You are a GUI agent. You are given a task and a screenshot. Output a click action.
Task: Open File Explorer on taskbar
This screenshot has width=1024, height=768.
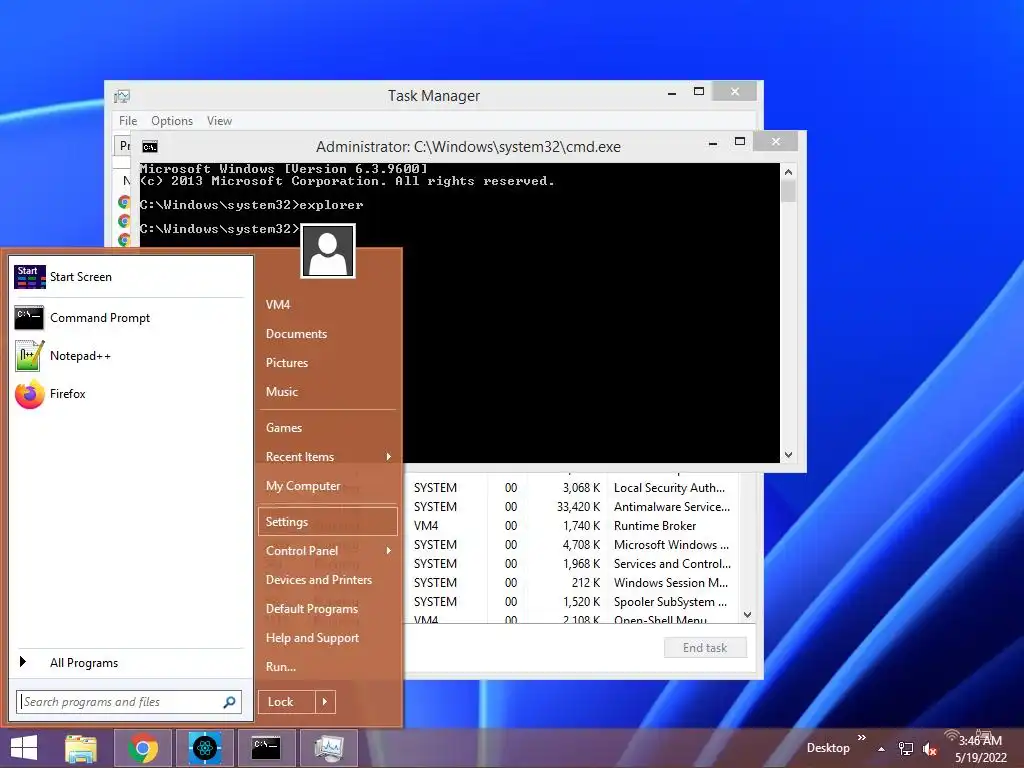point(81,748)
